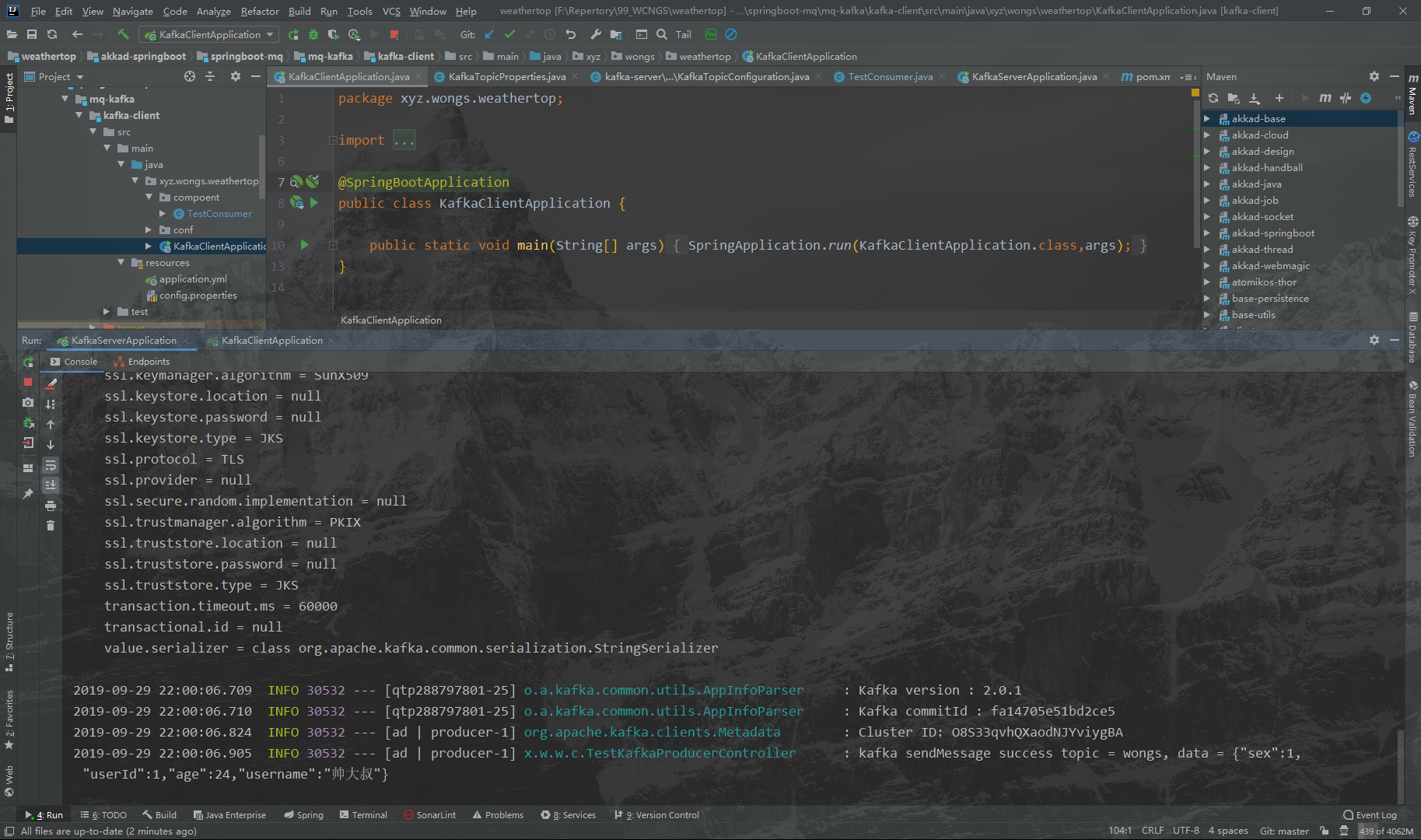Screen dimensions: 1421x840
Task: Click the Build Project hammer icon
Action: tap(123, 34)
